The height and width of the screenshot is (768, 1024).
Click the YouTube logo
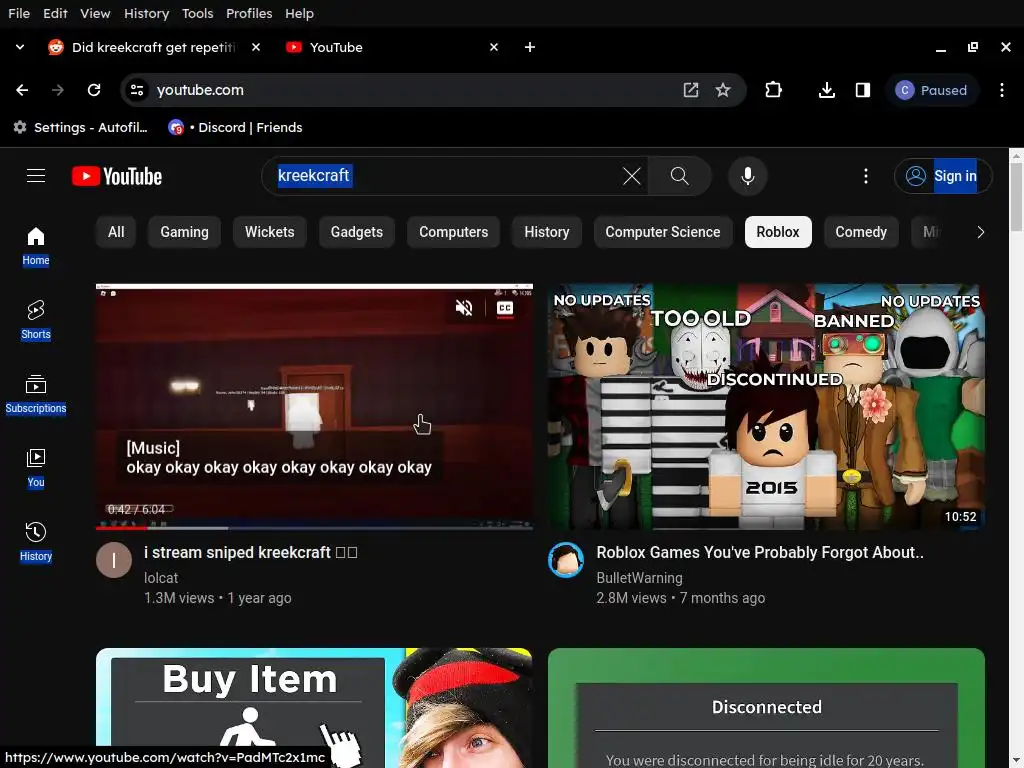click(117, 176)
